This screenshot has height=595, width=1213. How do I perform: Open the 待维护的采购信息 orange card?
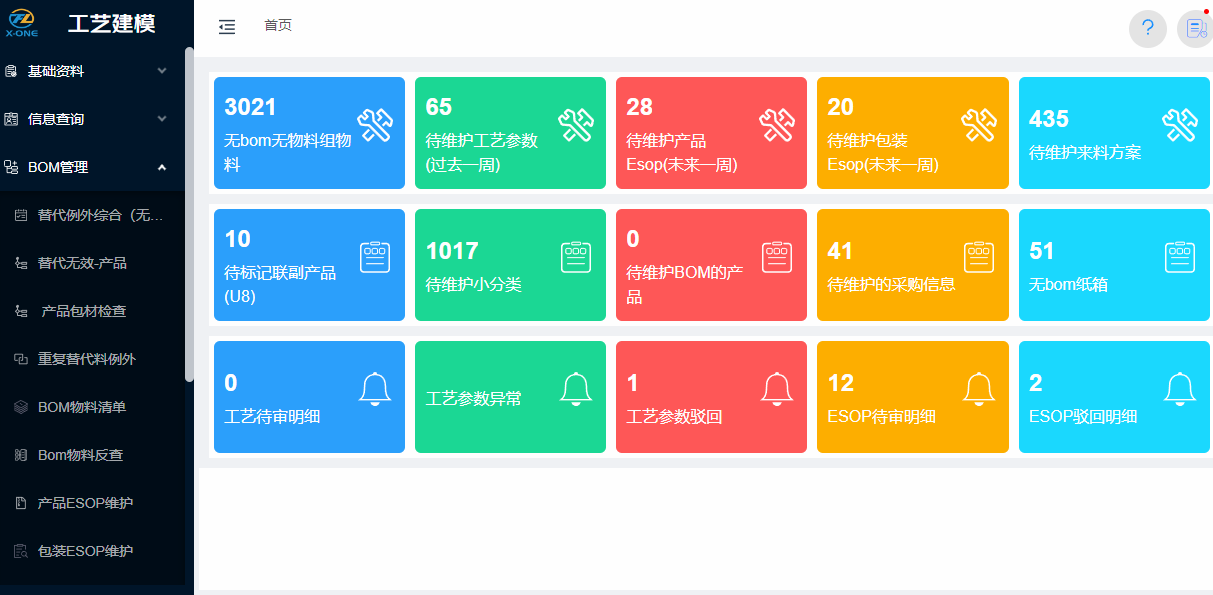(x=912, y=265)
